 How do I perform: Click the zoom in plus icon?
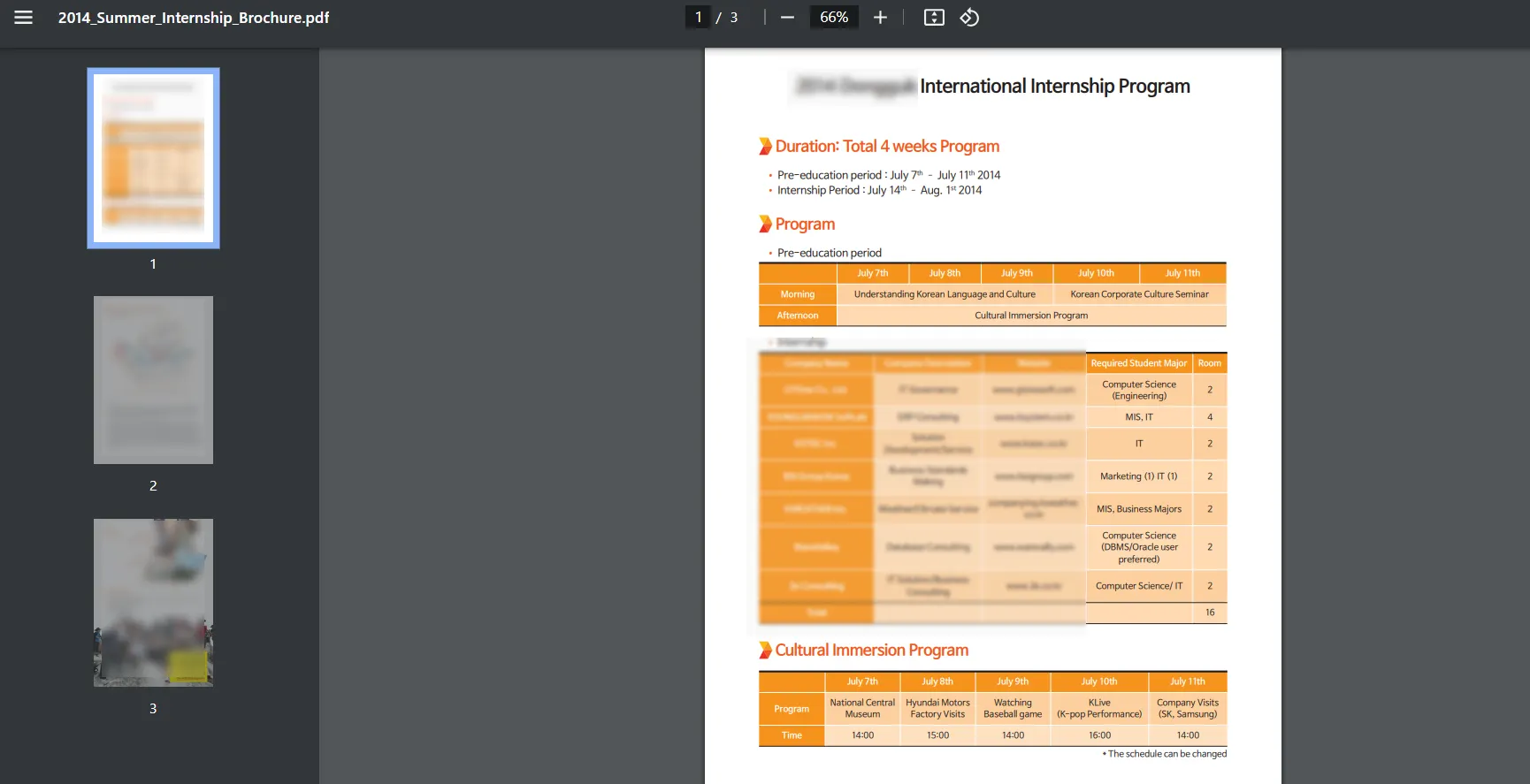pos(880,18)
